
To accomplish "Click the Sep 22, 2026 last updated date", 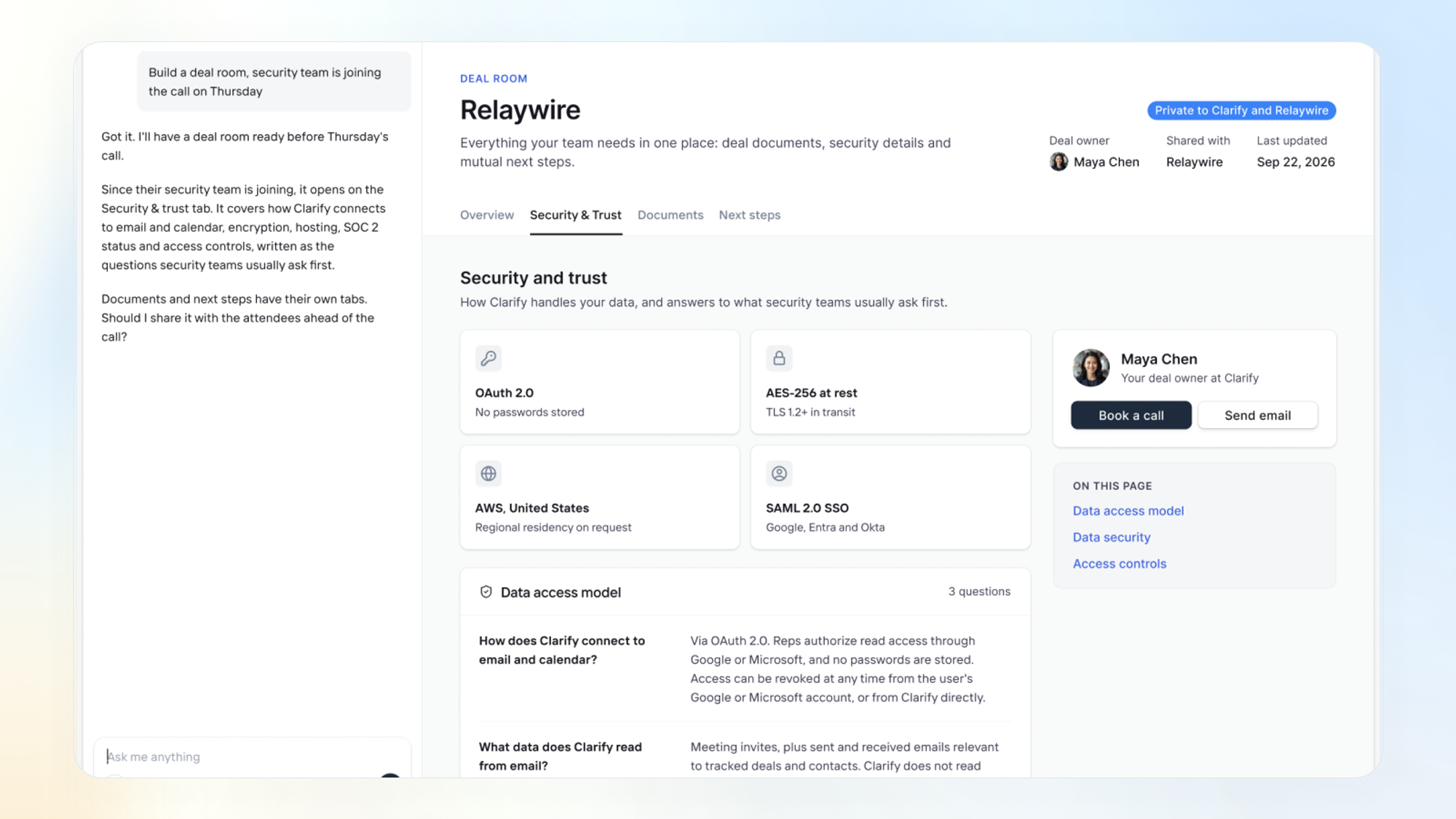I will tap(1296, 162).
